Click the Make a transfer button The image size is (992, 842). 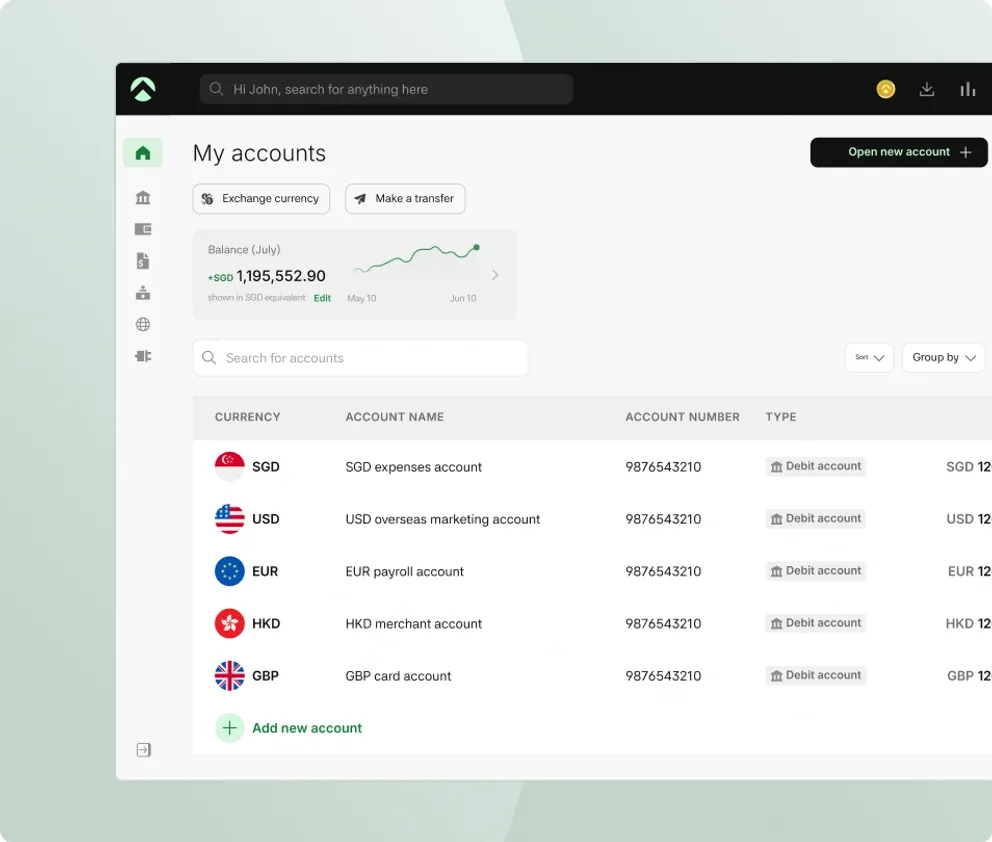click(x=405, y=199)
